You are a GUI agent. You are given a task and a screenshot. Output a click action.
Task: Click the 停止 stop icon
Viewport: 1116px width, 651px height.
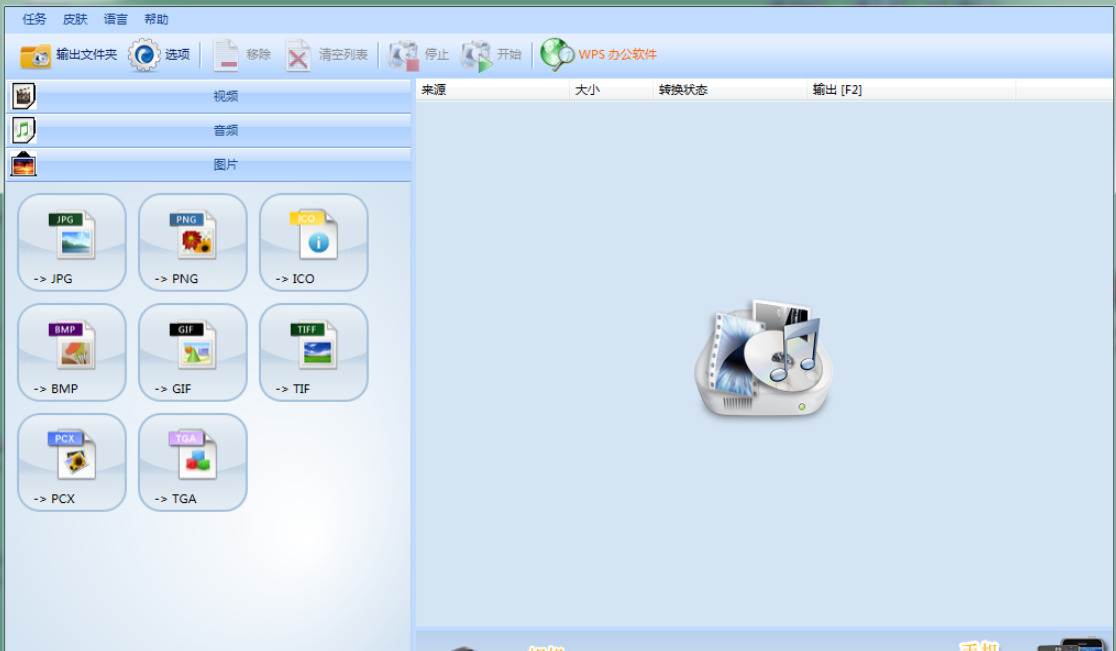[403, 55]
